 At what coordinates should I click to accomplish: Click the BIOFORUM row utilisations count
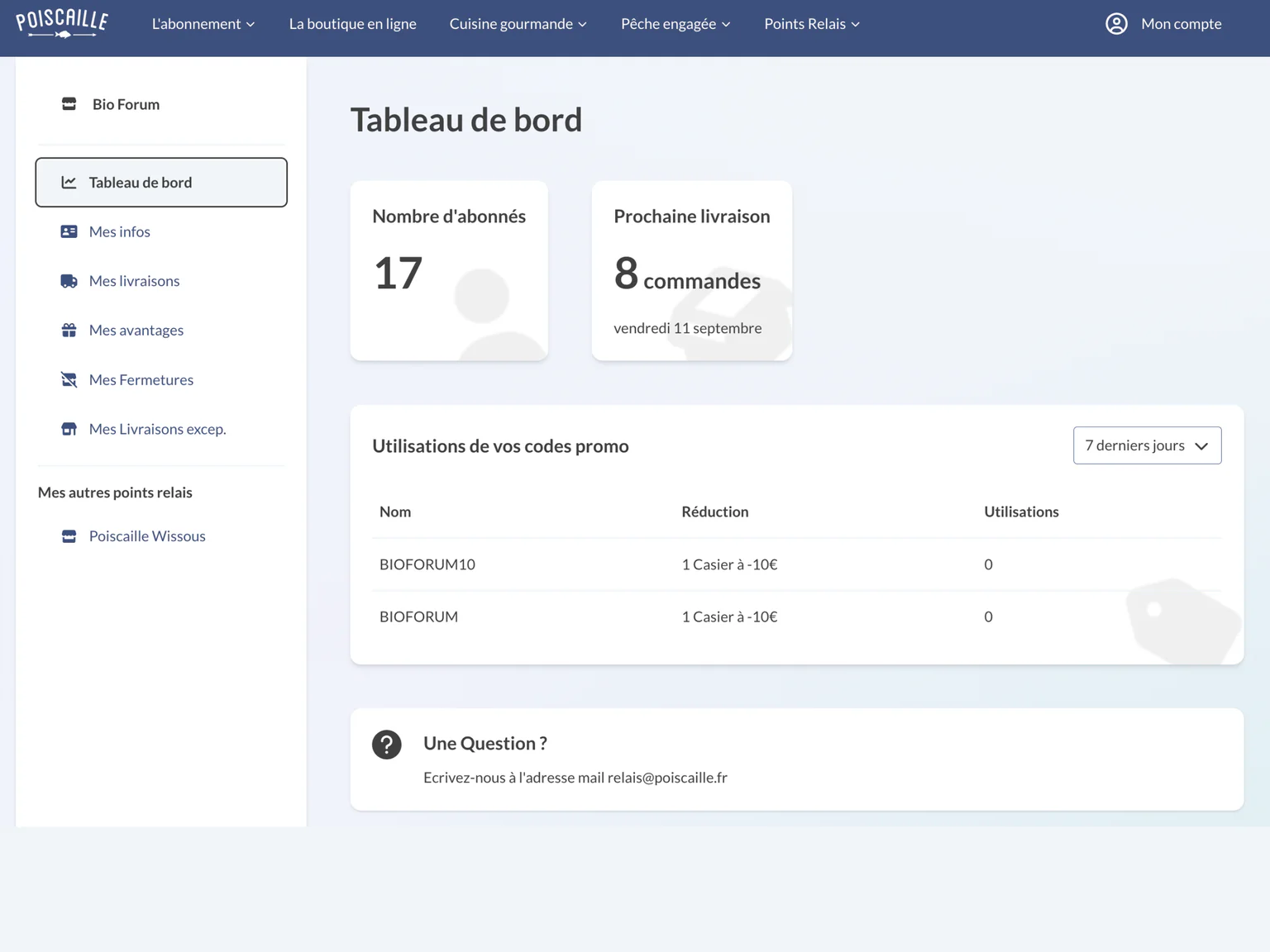[x=988, y=616]
